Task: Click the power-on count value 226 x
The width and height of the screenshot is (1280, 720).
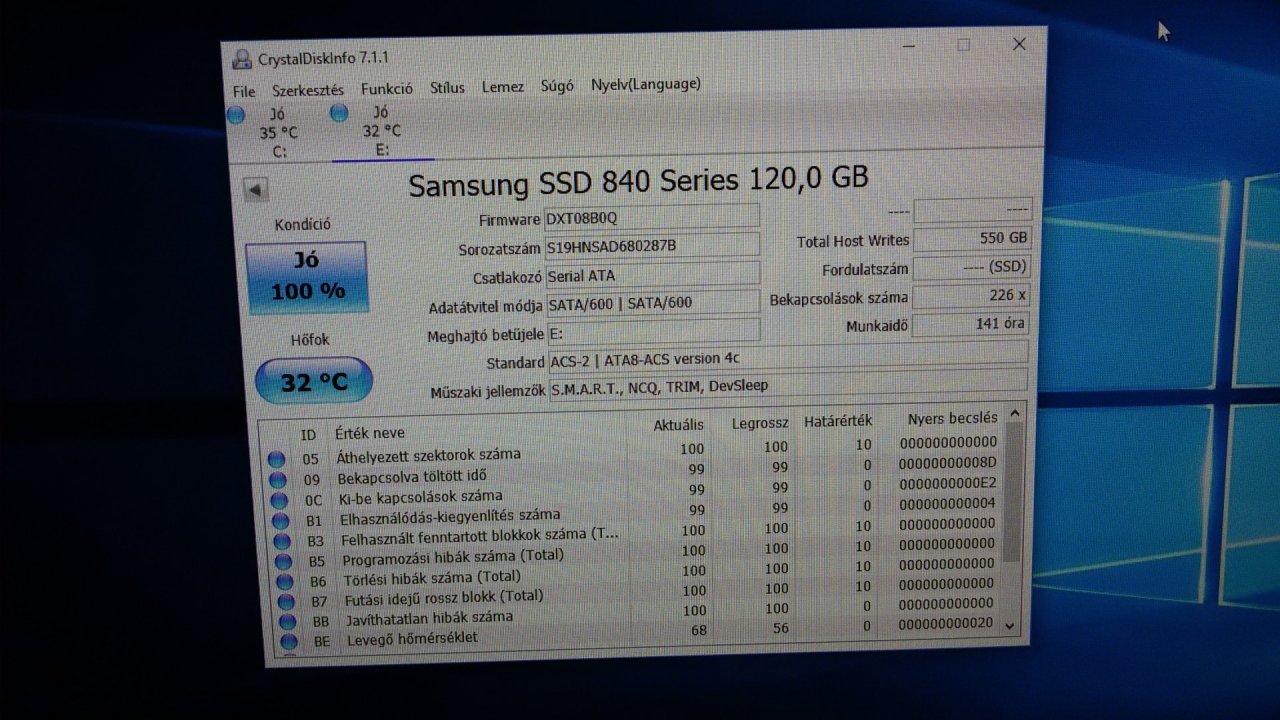Action: (x=972, y=296)
